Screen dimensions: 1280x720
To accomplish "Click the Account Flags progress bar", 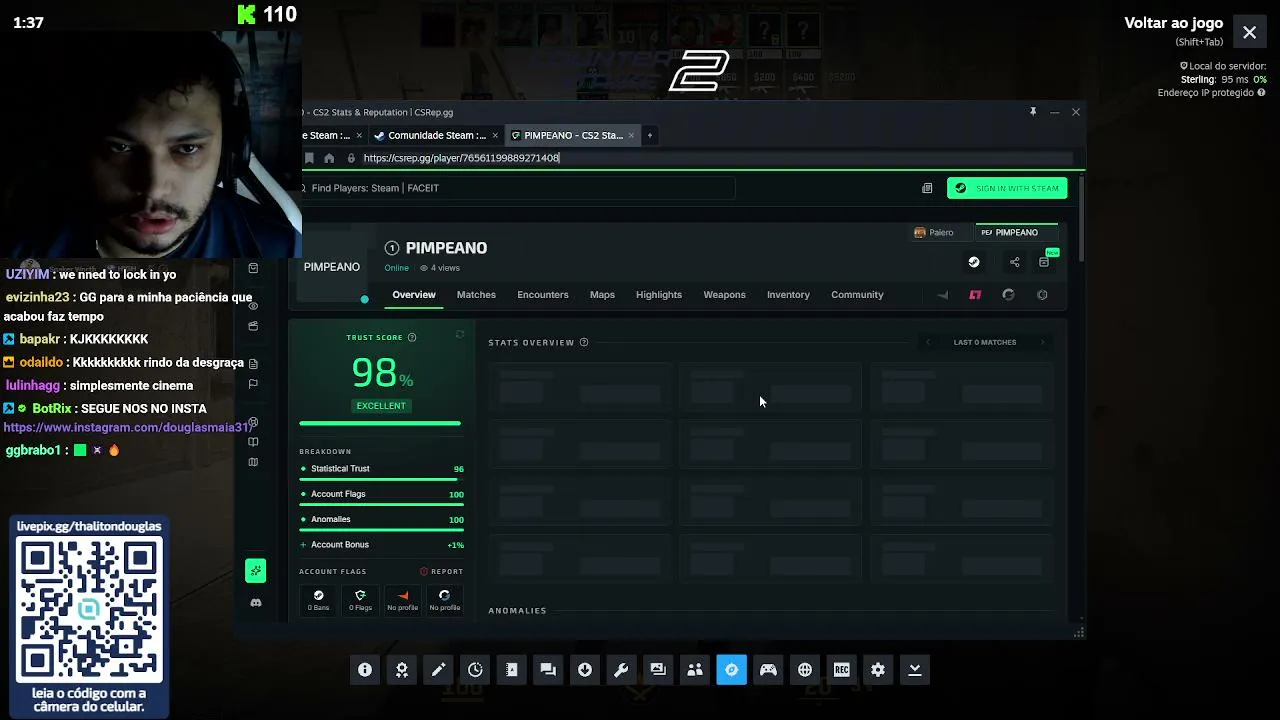I will (x=380, y=505).
